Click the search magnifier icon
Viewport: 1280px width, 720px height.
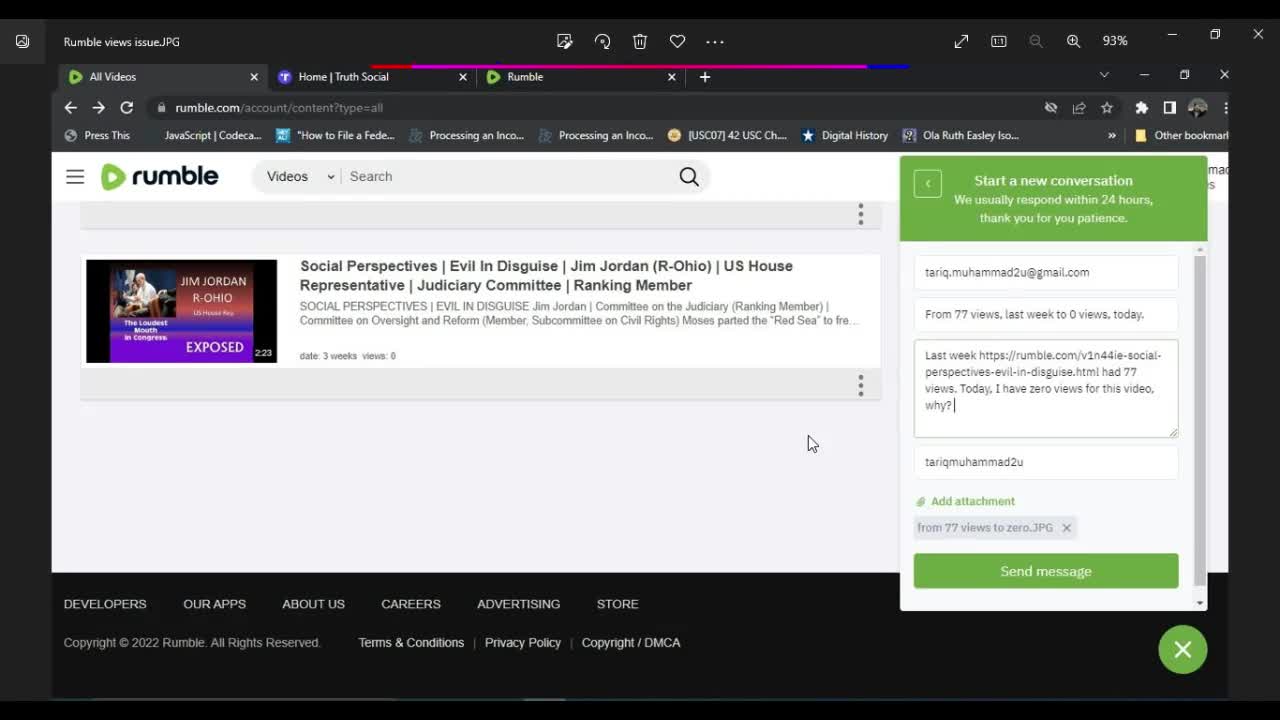click(x=689, y=176)
